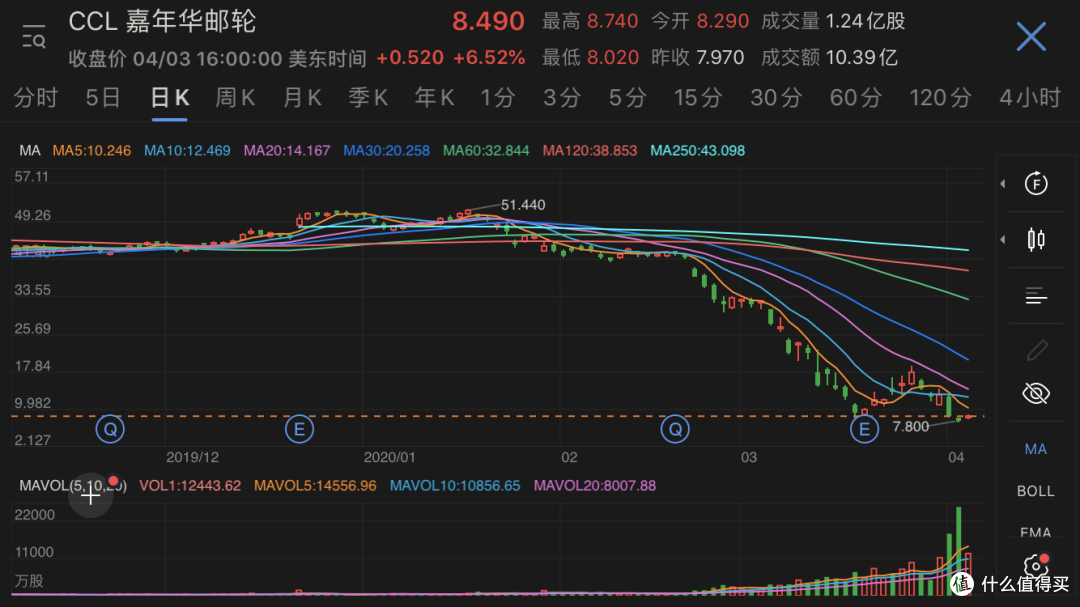Viewport: 1080px width, 607px height.
Task: Click the +6.52% change percentage
Action: [489, 57]
